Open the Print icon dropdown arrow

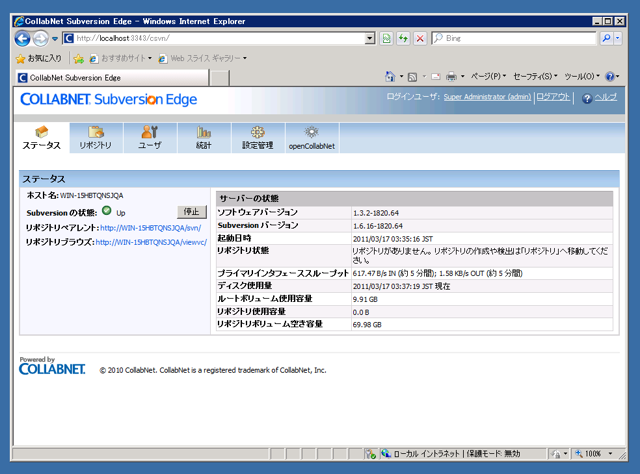pos(462,76)
